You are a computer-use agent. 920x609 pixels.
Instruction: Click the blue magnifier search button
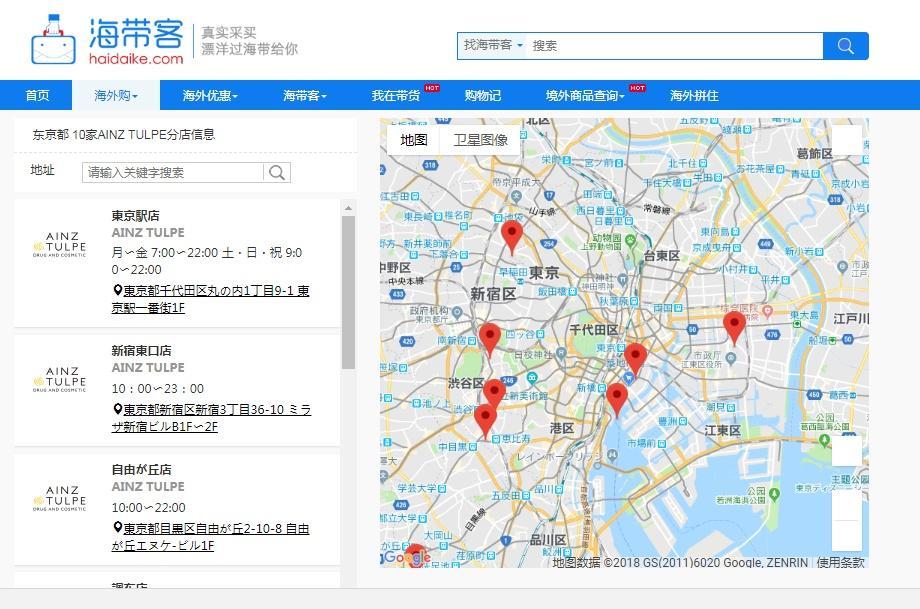tap(845, 46)
